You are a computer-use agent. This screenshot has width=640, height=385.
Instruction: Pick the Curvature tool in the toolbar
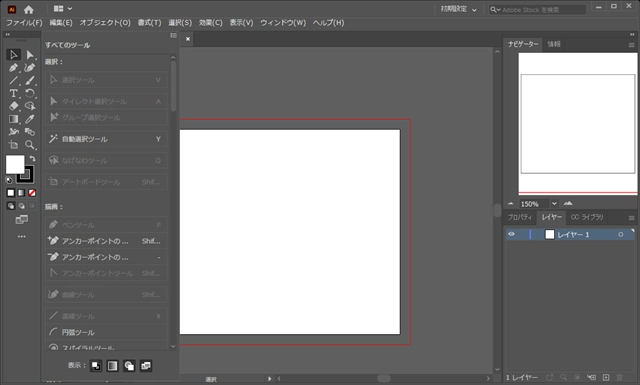click(x=29, y=68)
